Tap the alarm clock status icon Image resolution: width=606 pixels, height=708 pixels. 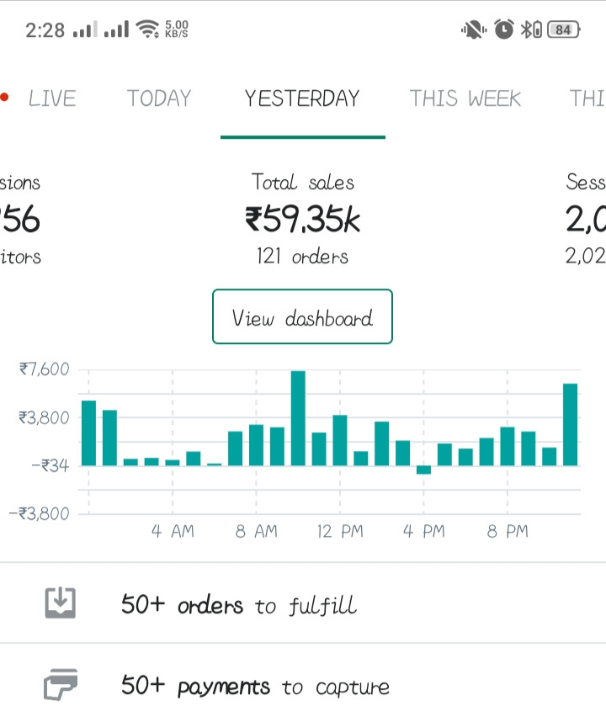(504, 29)
